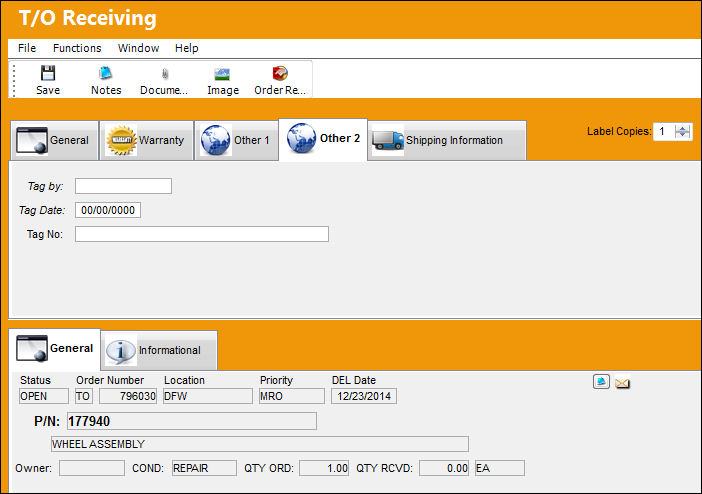The height and width of the screenshot is (494, 702).
Task: Click the Tag by input field
Action: coord(123,186)
